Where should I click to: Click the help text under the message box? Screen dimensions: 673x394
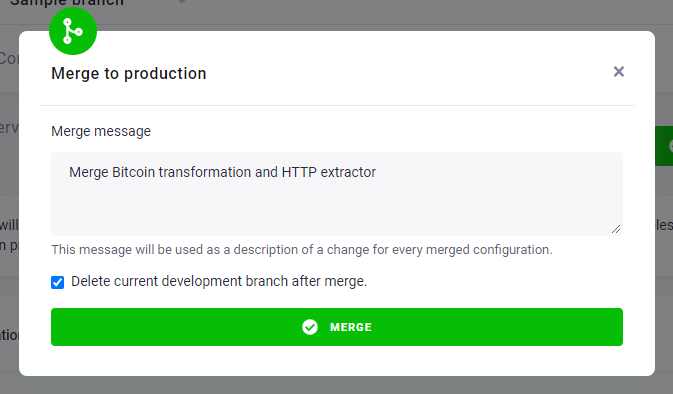(302, 249)
